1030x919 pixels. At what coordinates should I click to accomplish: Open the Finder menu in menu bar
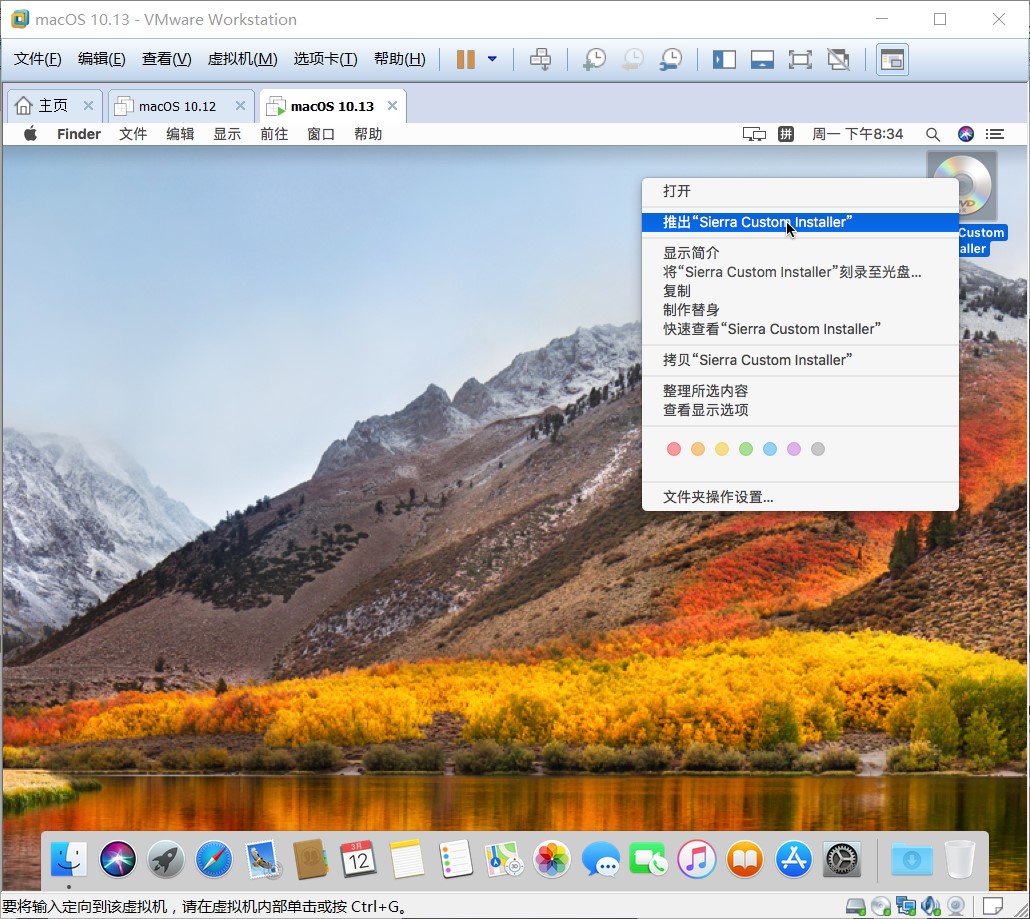pos(79,134)
